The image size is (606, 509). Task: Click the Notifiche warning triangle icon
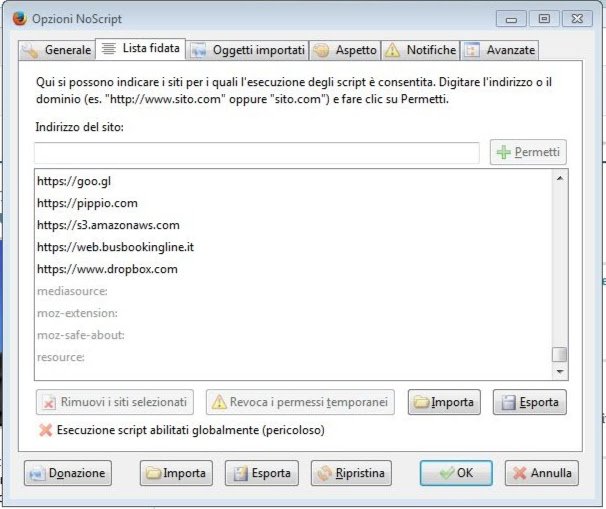[x=393, y=50]
